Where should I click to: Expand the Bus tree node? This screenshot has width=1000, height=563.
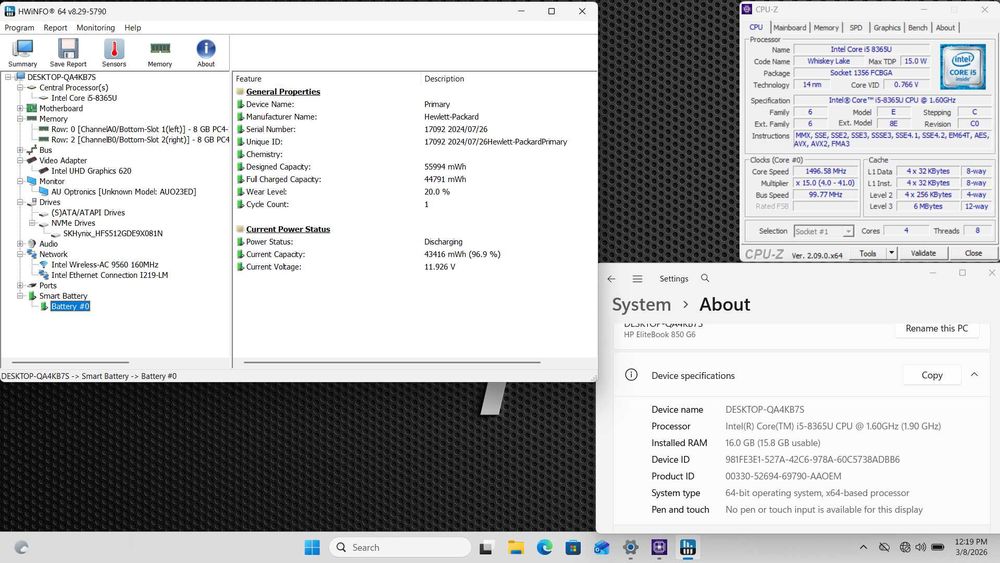tap(20, 150)
